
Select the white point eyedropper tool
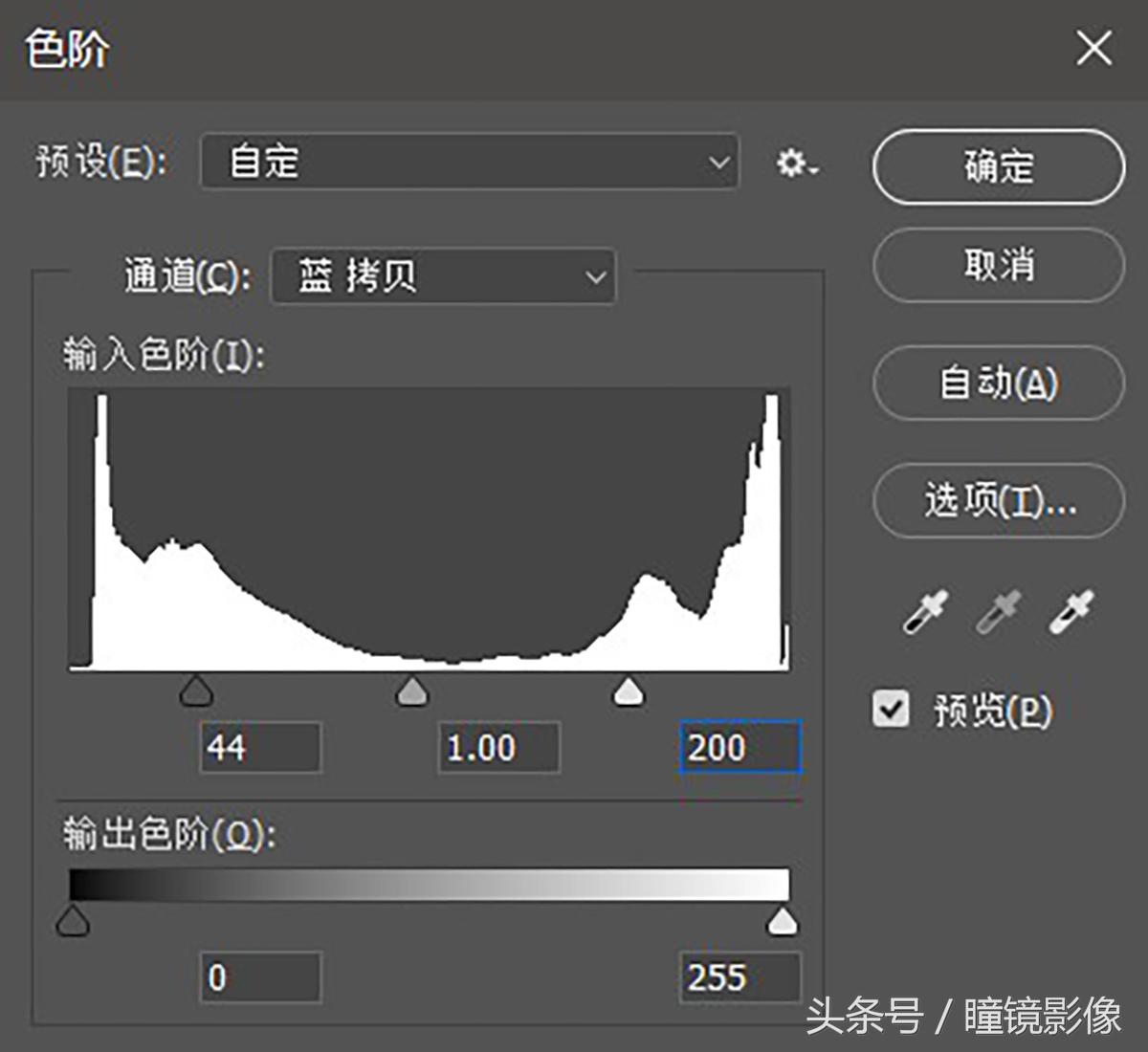tap(1071, 612)
